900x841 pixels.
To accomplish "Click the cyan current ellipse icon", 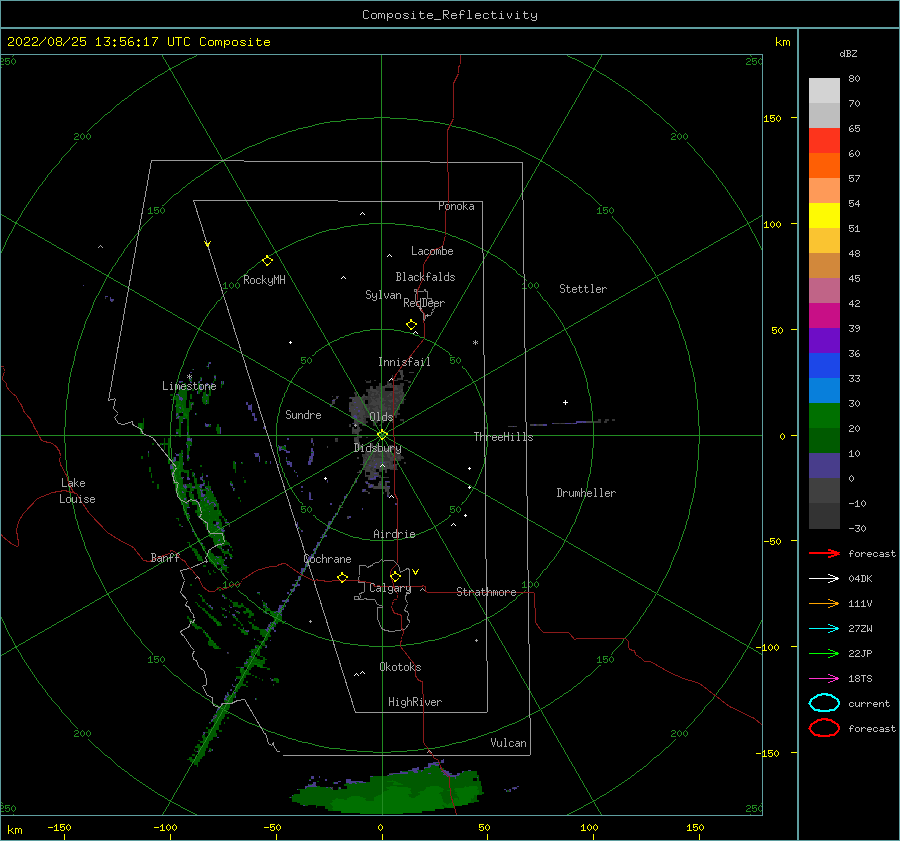I will pos(824,703).
